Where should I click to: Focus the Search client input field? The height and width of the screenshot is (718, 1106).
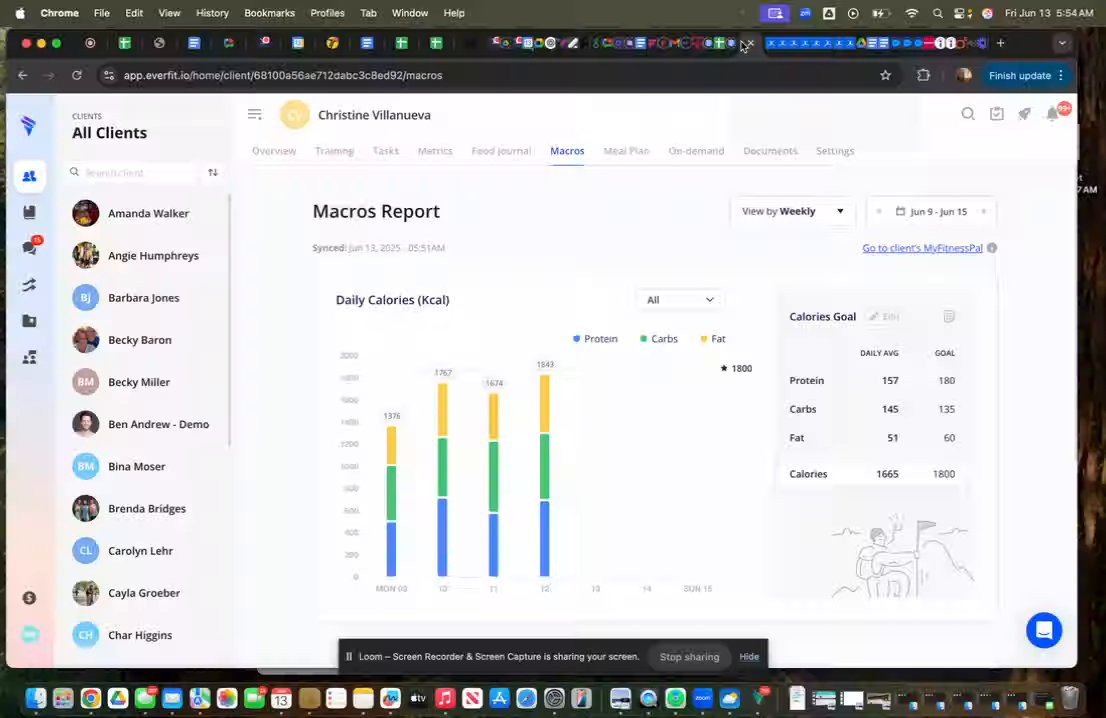point(133,173)
